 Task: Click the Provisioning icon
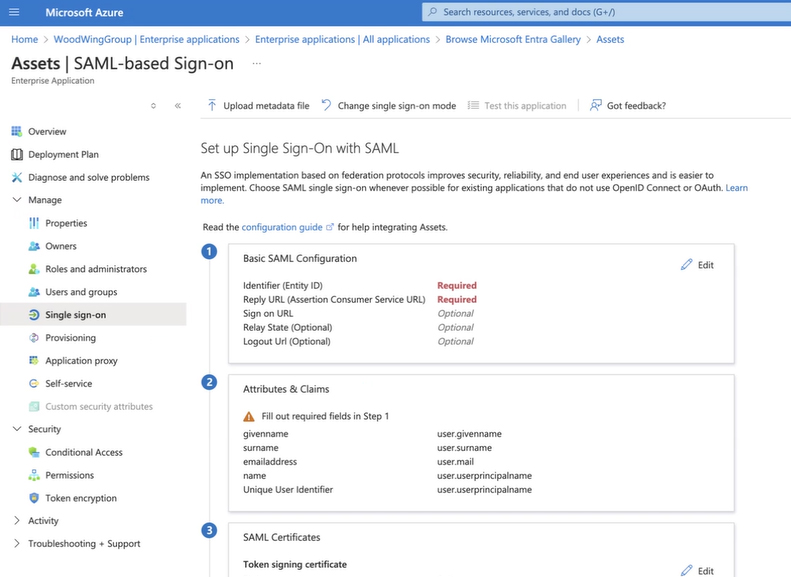[34, 338]
